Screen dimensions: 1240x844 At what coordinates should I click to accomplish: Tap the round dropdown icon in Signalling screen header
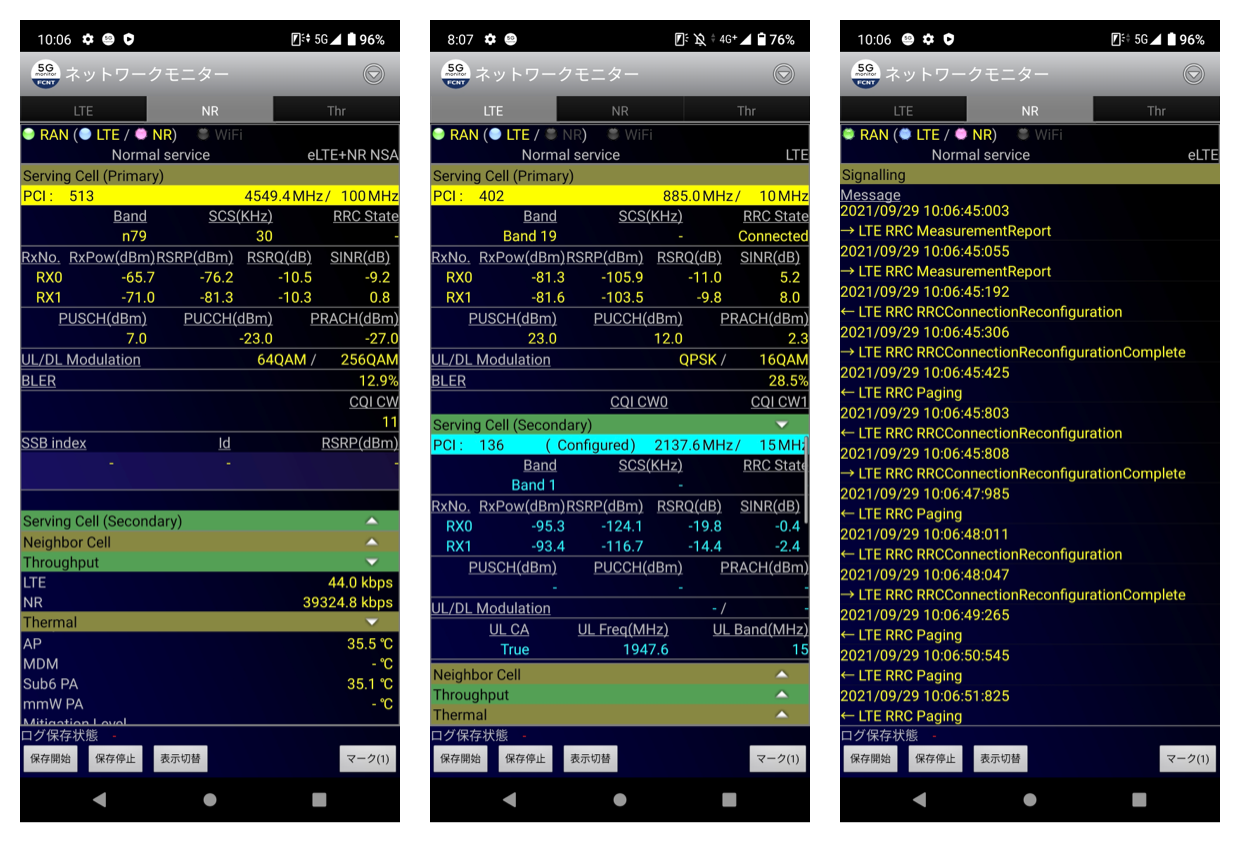click(1193, 74)
